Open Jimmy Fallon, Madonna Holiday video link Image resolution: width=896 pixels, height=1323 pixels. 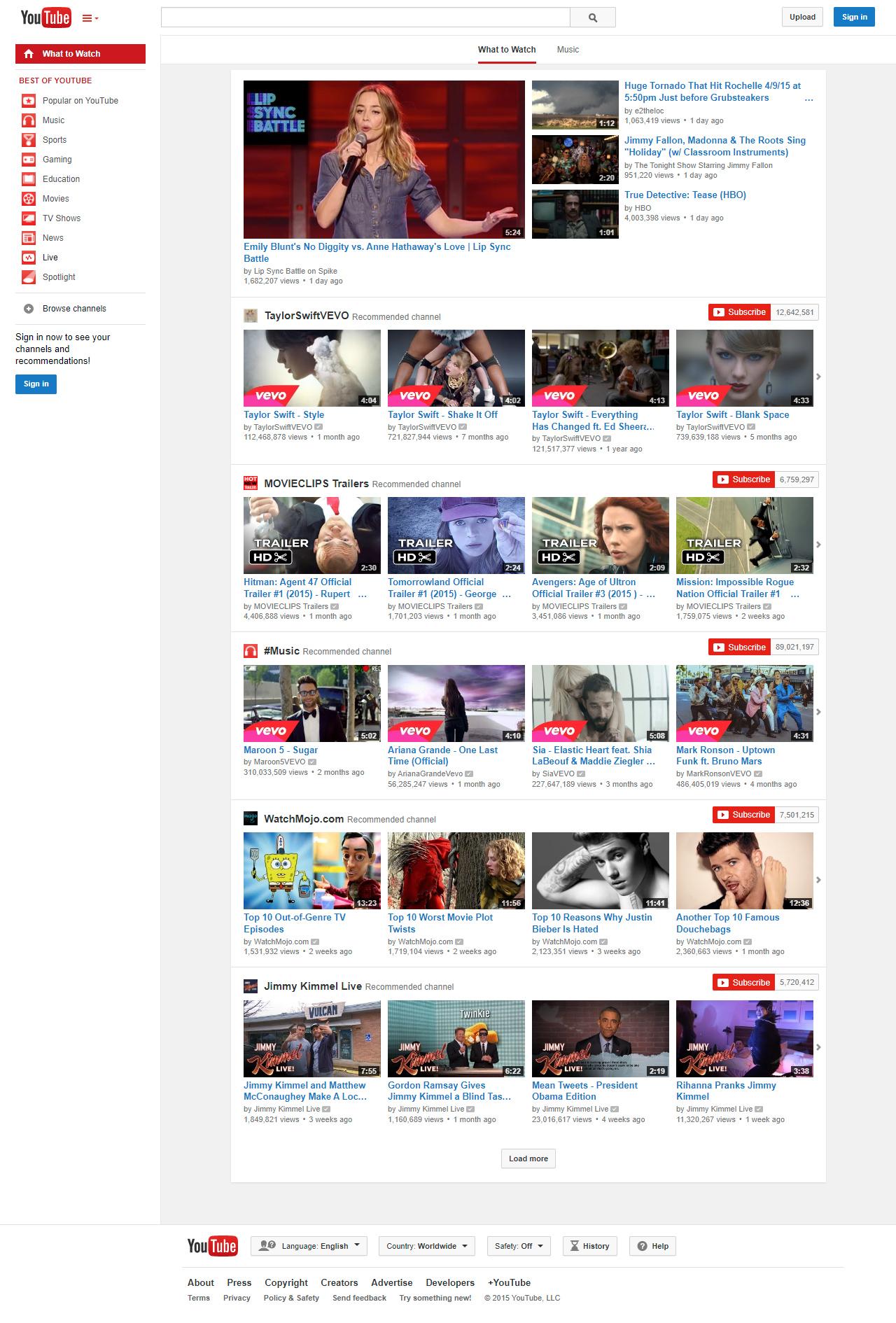click(715, 146)
